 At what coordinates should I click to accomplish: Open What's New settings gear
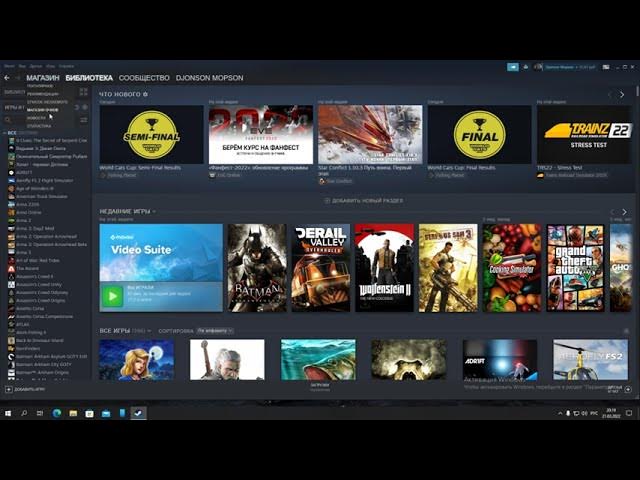(x=145, y=94)
